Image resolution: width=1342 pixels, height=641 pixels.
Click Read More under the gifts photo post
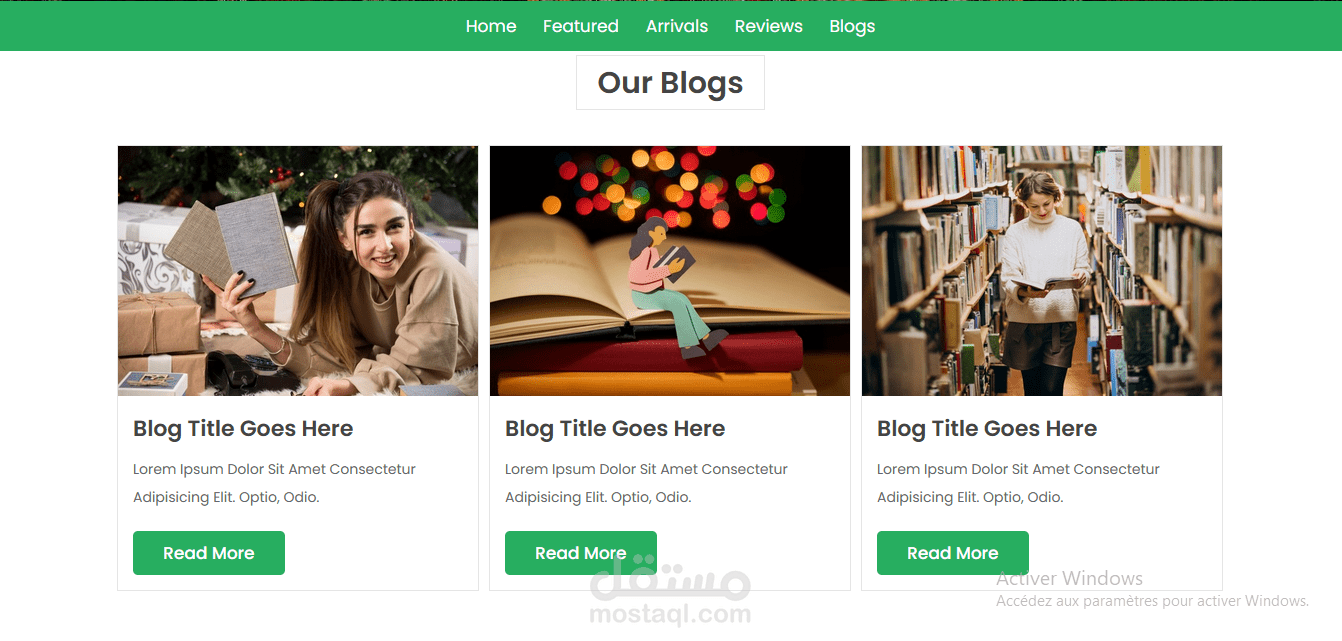pos(209,553)
